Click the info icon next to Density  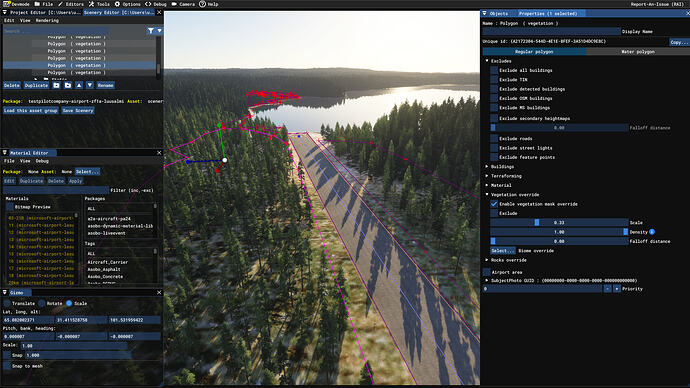pos(652,232)
